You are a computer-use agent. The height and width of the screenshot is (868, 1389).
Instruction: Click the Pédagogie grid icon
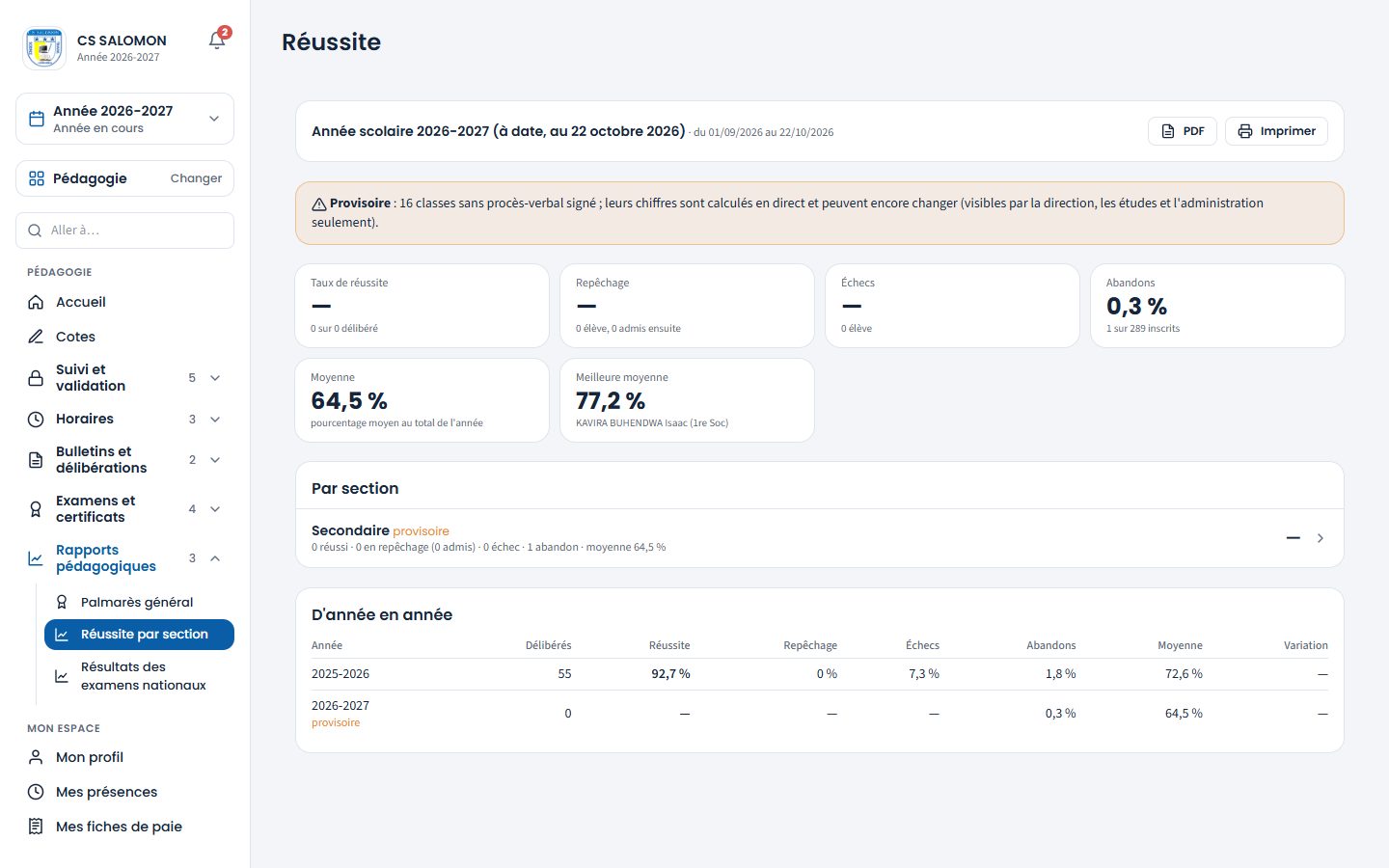[x=37, y=178]
